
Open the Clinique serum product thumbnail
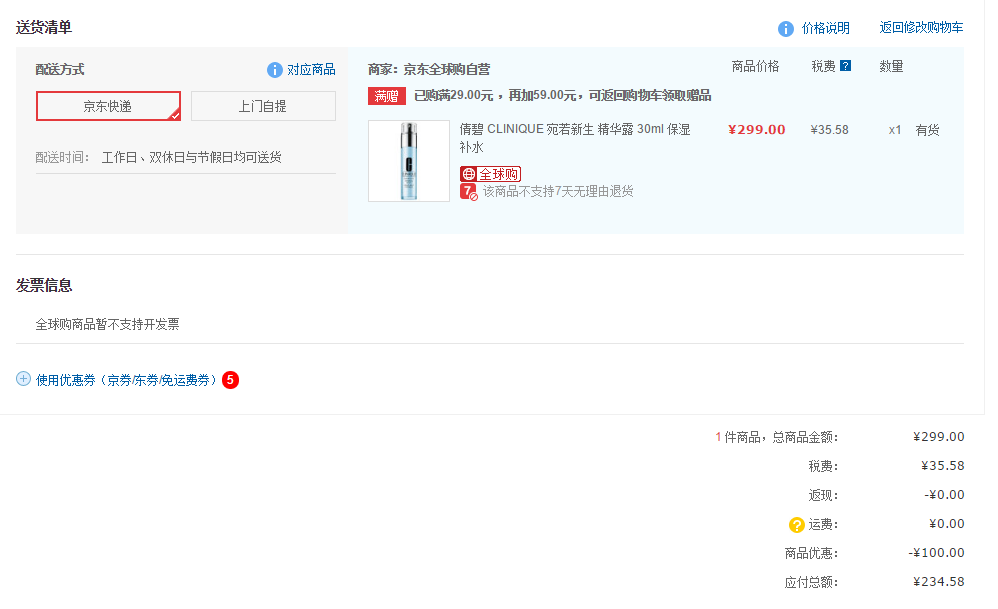(409, 161)
